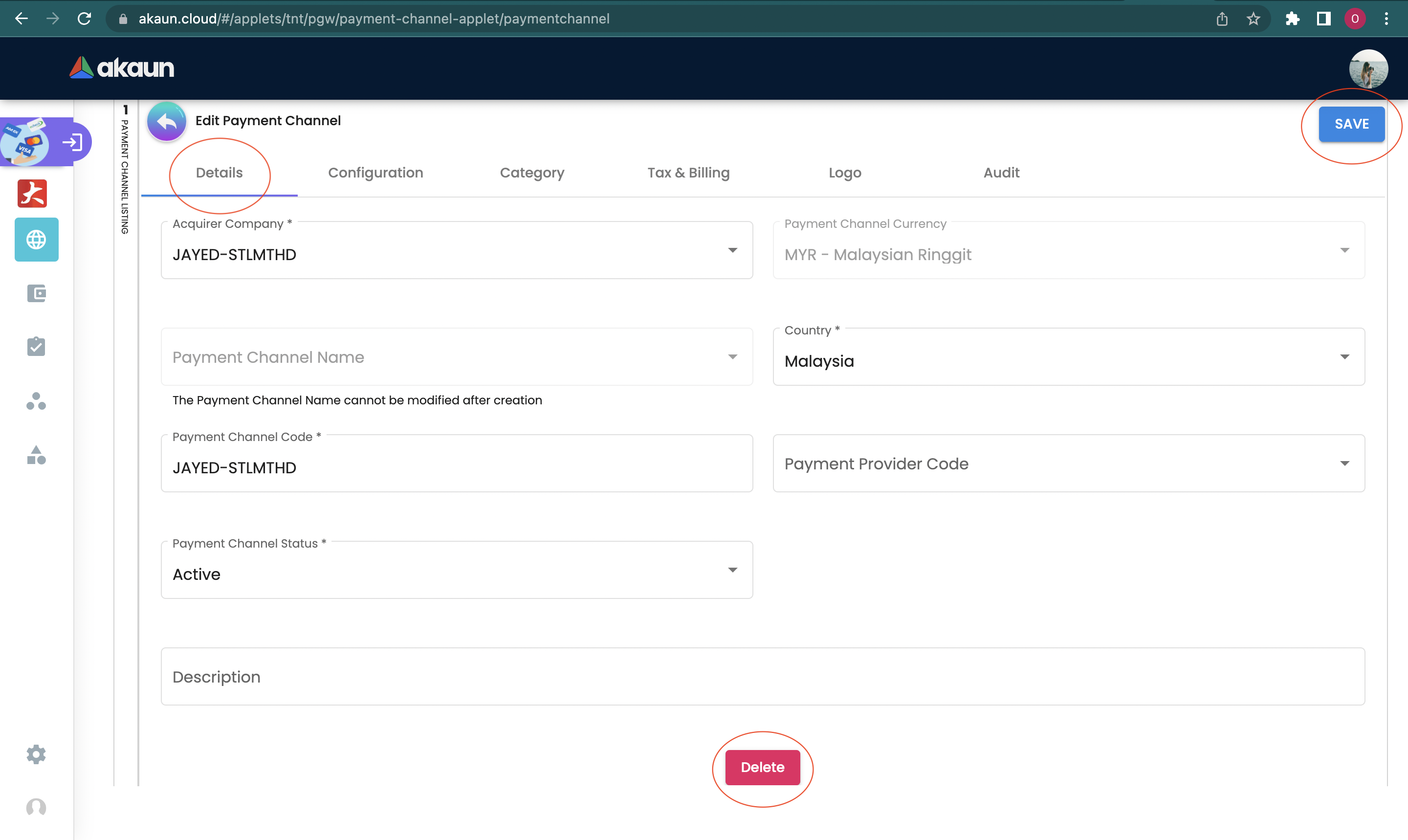Click into the Description field
Image resolution: width=1408 pixels, height=840 pixels.
[762, 676]
